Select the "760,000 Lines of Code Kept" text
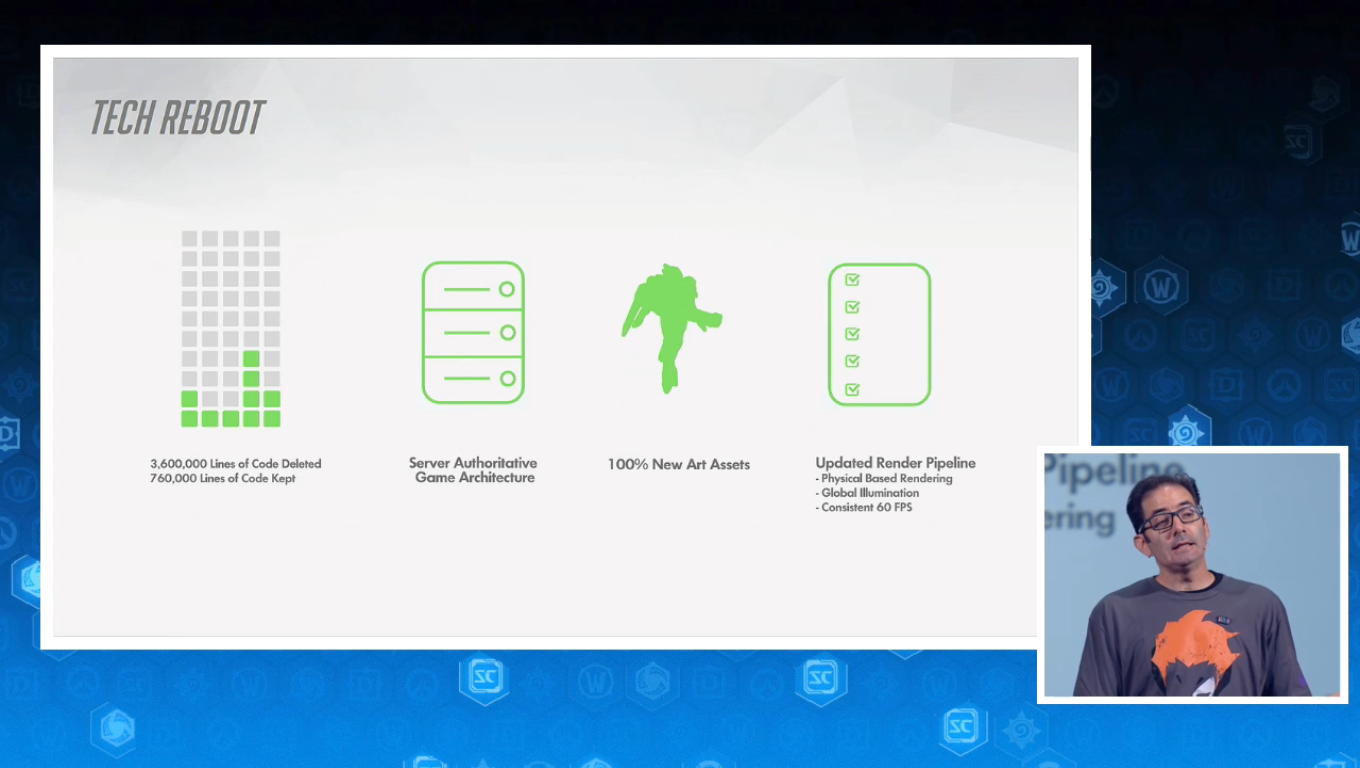Screen dimensions: 1360x768 point(223,478)
